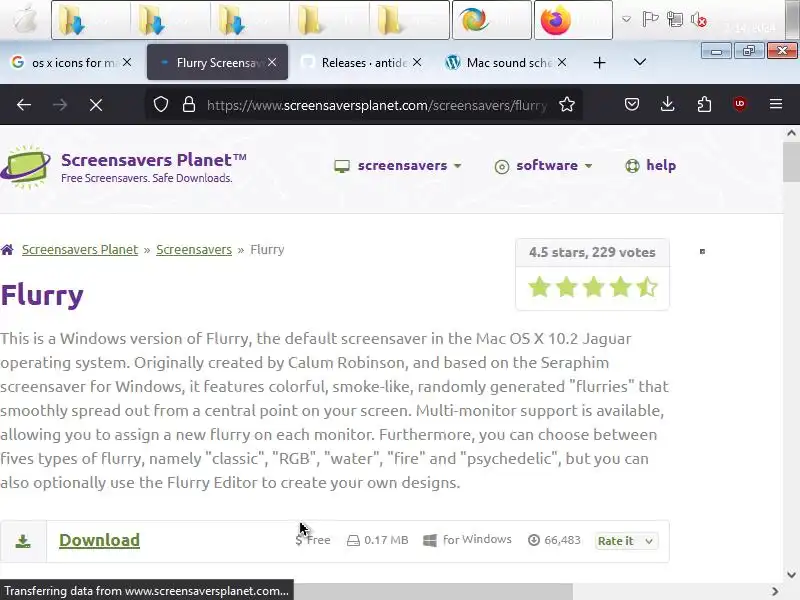Screen dimensions: 800x600
Task: Open a new browser tab
Action: point(599,62)
